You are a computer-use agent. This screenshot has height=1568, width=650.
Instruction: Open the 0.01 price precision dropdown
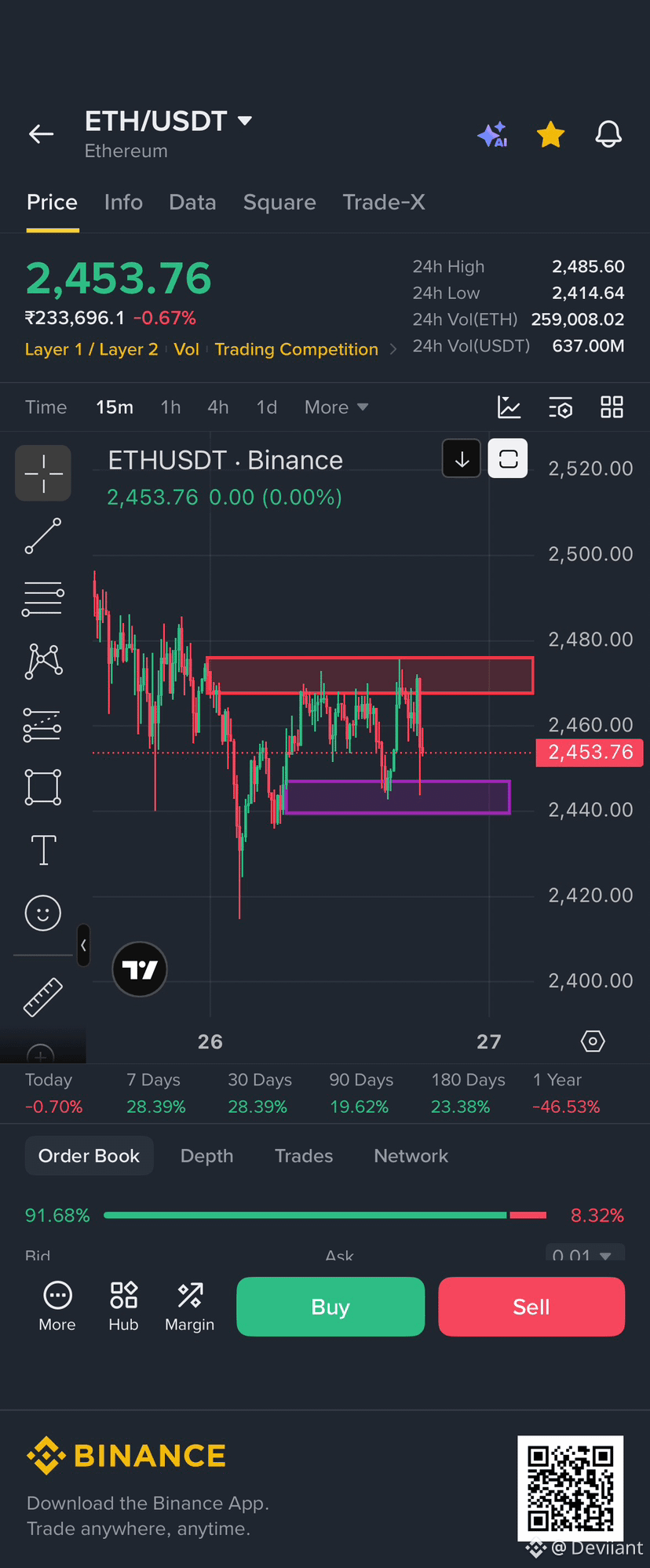[585, 1253]
